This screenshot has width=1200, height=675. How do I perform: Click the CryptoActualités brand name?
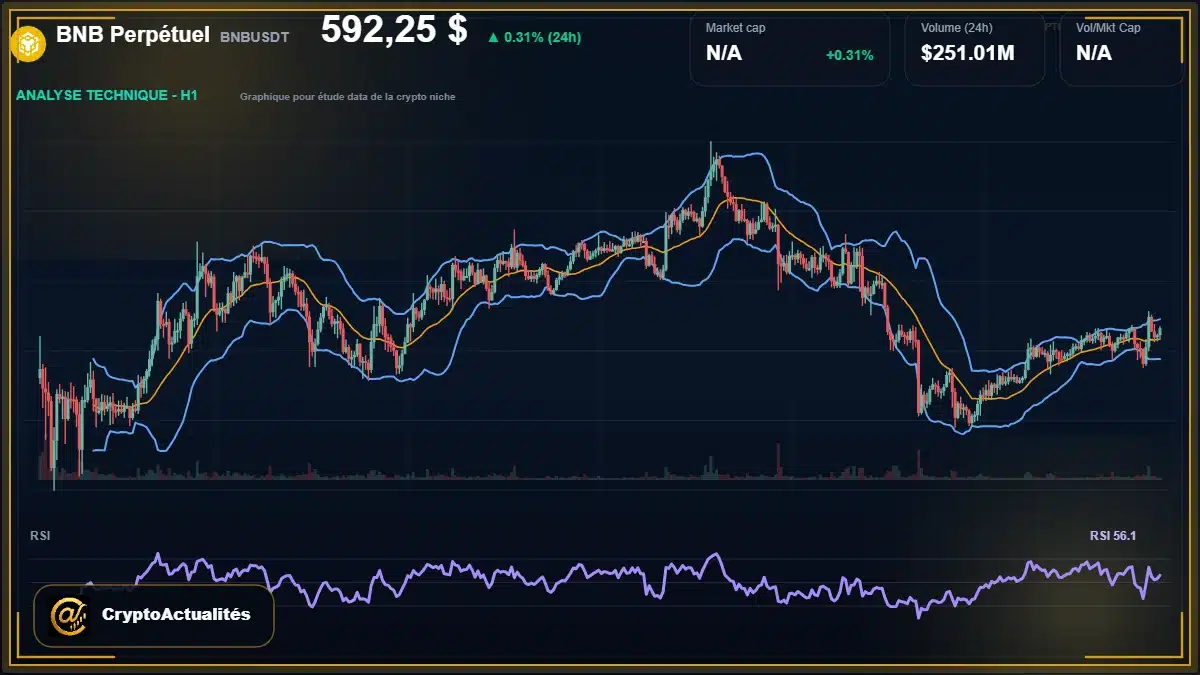click(176, 615)
